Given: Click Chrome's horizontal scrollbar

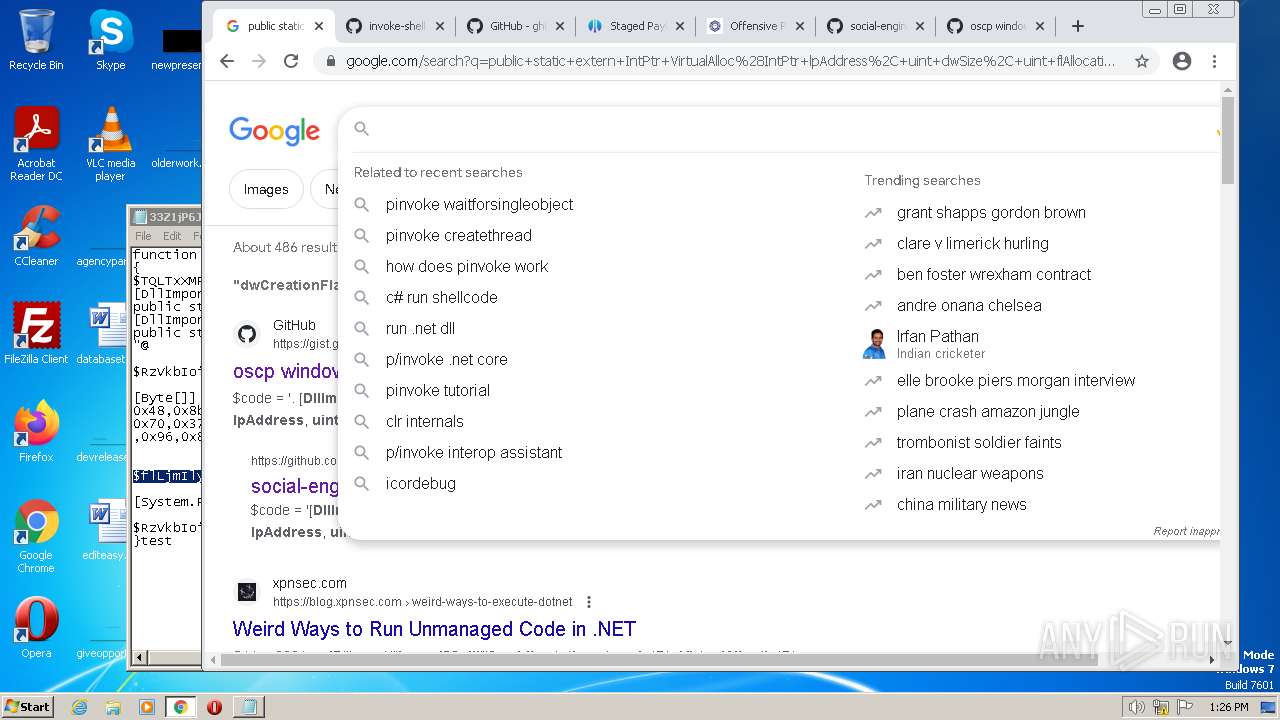Looking at the screenshot, I should [x=660, y=659].
